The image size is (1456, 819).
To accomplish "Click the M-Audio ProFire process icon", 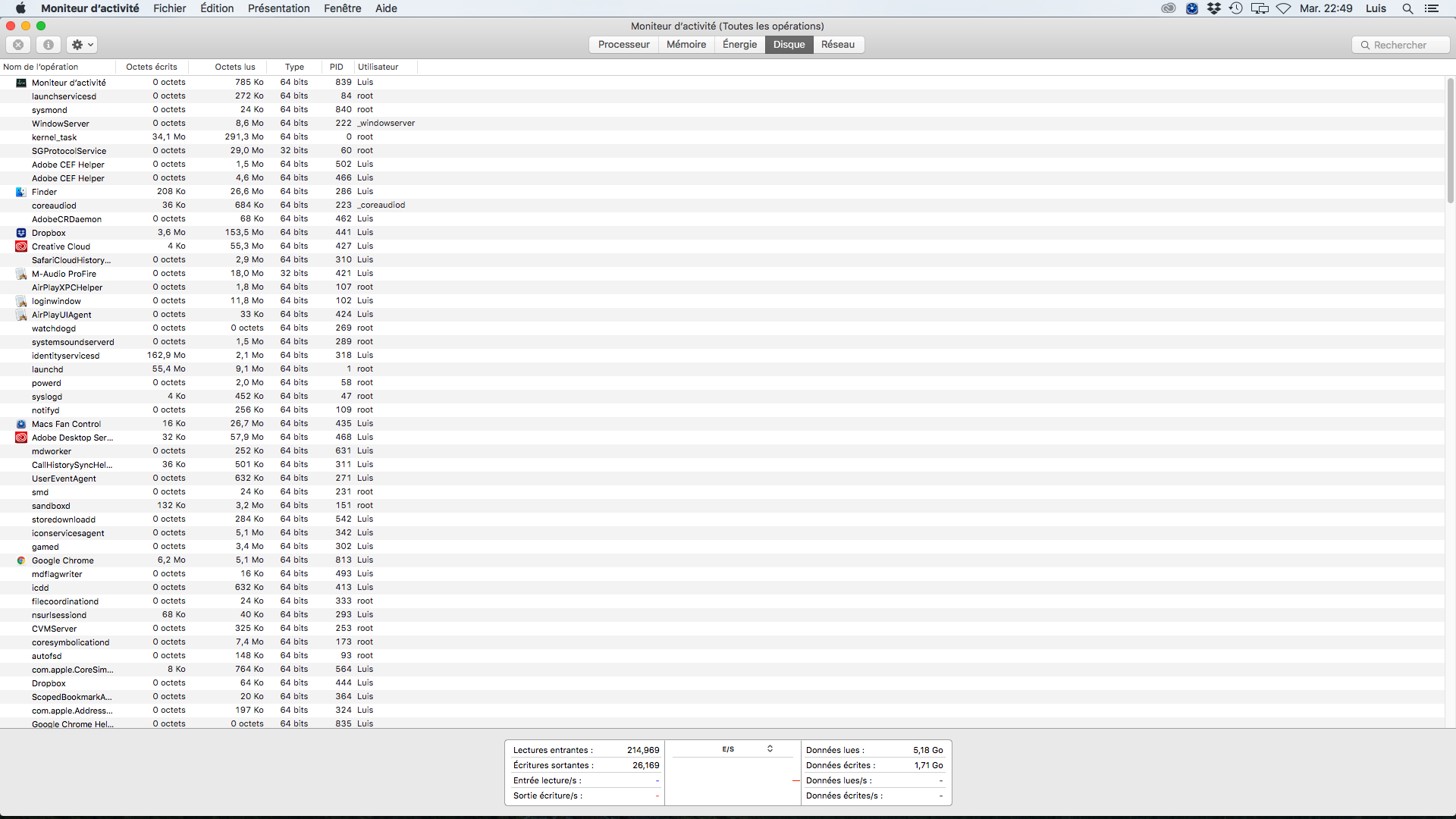I will [x=21, y=274].
